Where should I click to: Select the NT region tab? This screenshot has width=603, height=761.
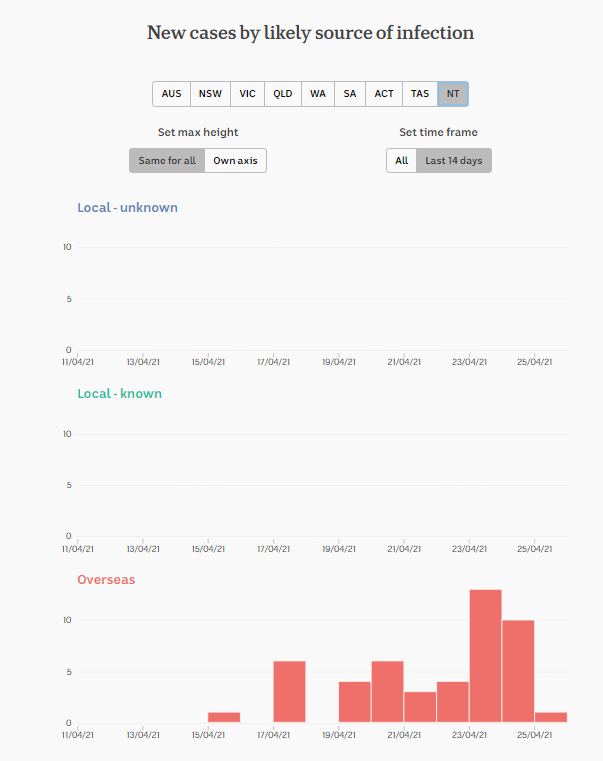point(453,94)
